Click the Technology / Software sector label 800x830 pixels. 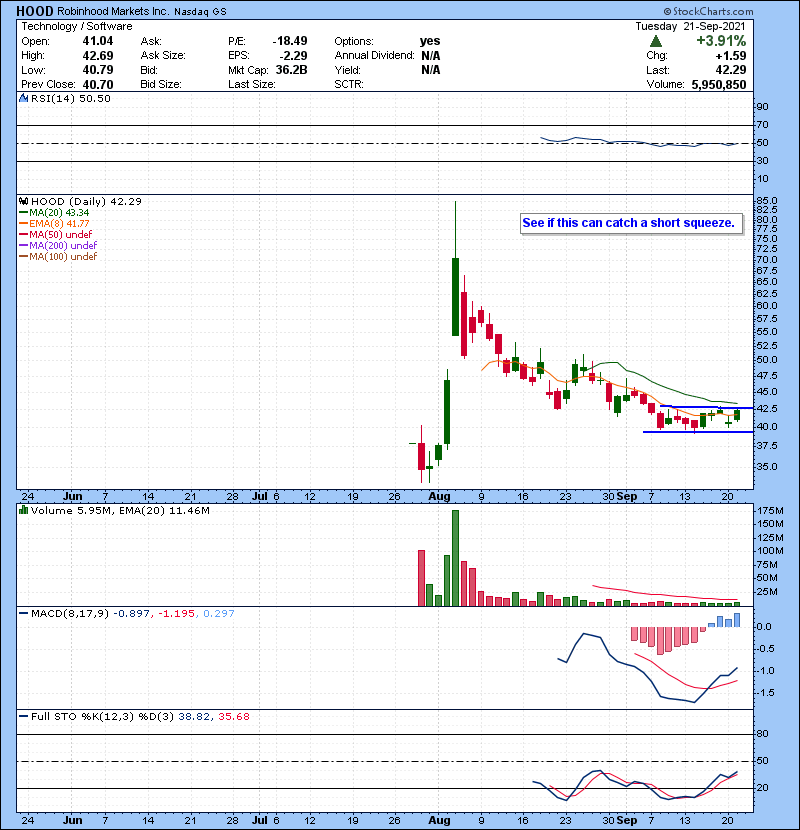pos(77,26)
